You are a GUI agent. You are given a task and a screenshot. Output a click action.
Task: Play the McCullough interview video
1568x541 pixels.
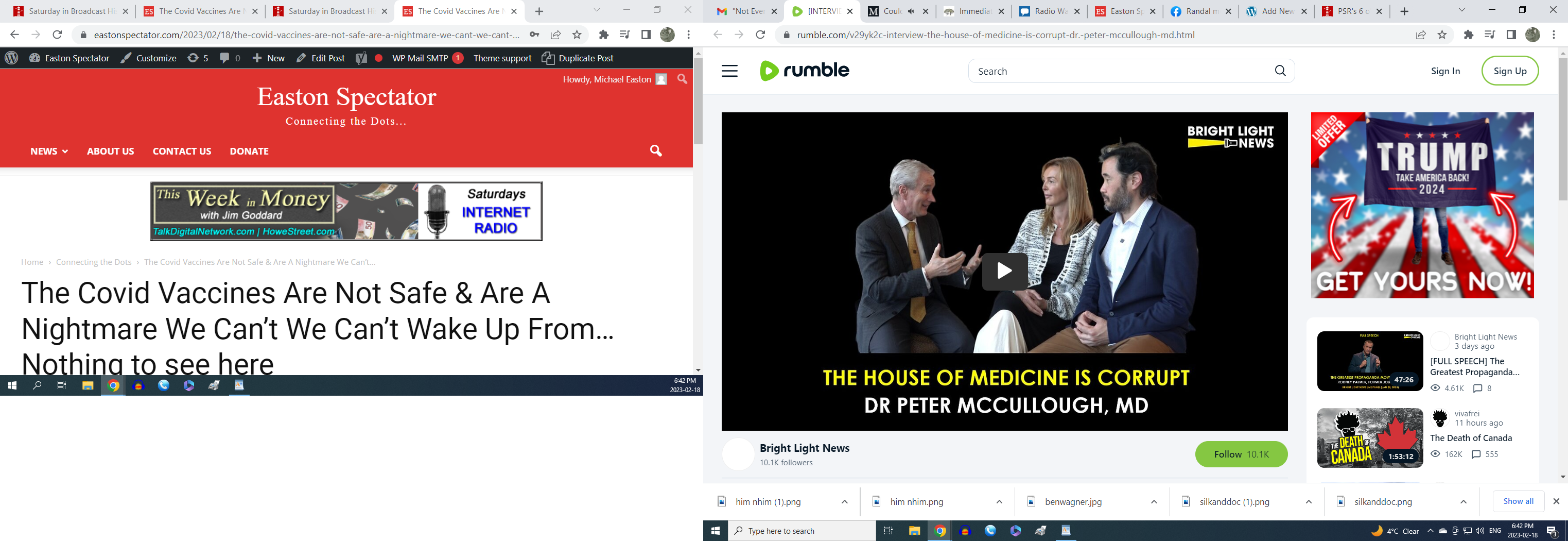click(x=1004, y=271)
